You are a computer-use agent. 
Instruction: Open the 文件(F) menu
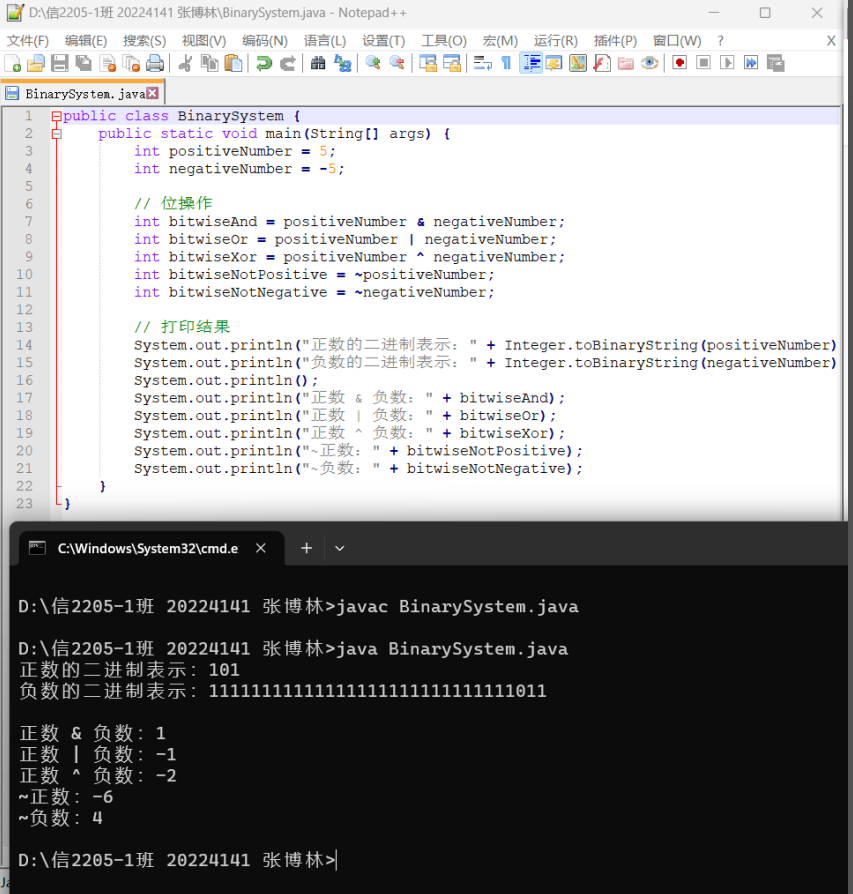coord(28,41)
